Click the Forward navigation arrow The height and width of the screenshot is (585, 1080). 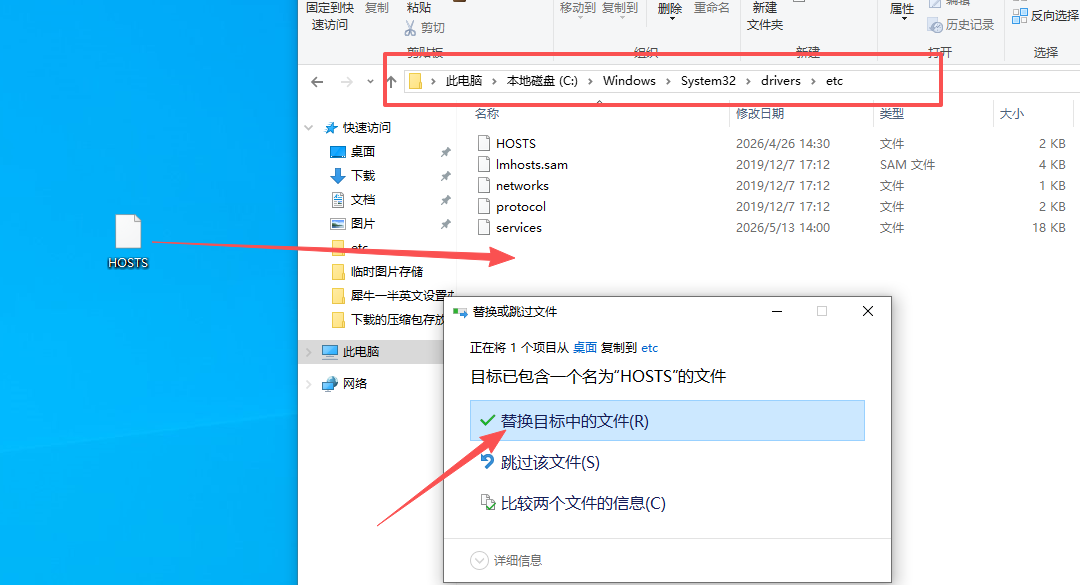pyautogui.click(x=346, y=82)
